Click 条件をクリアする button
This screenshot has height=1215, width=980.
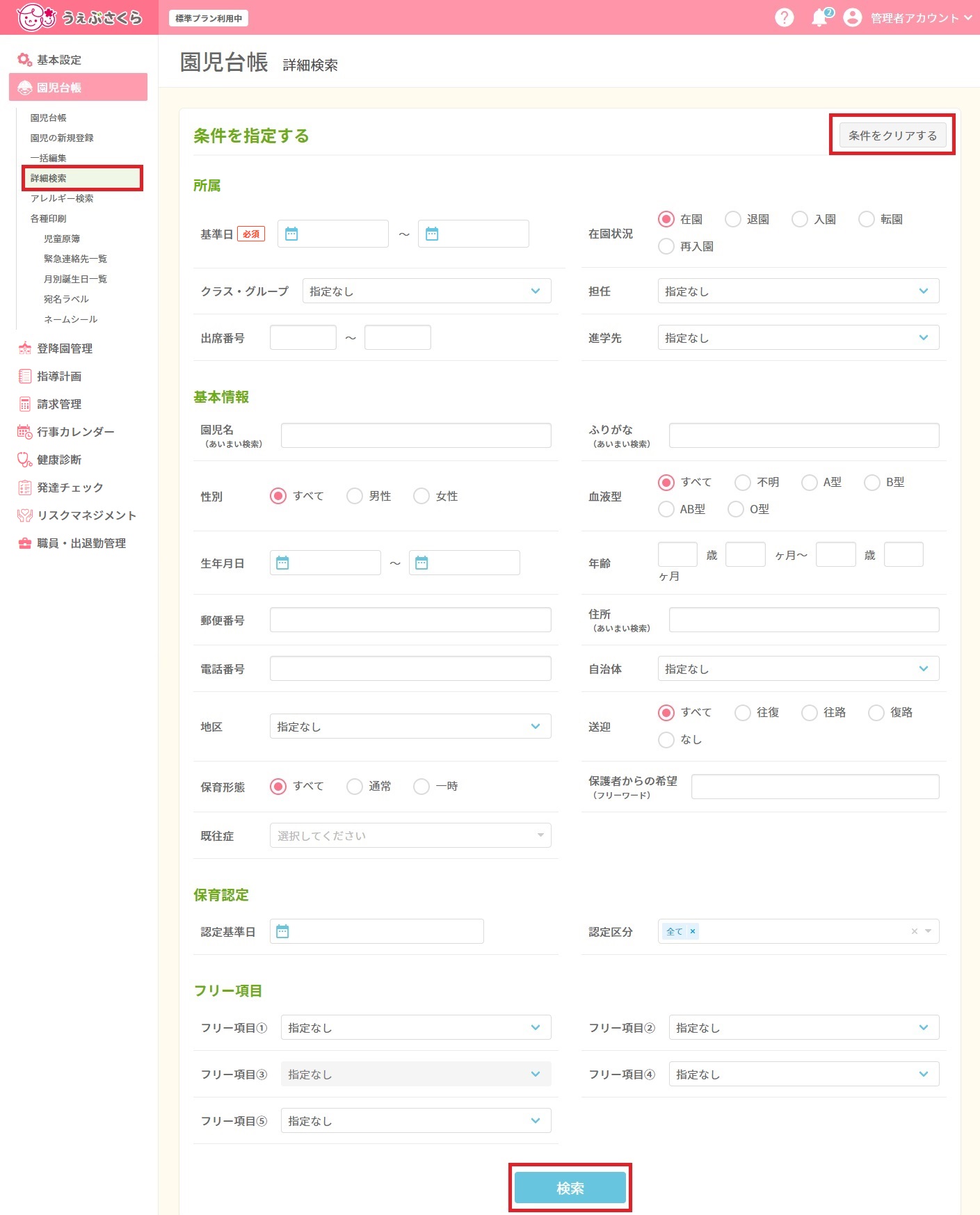(892, 136)
